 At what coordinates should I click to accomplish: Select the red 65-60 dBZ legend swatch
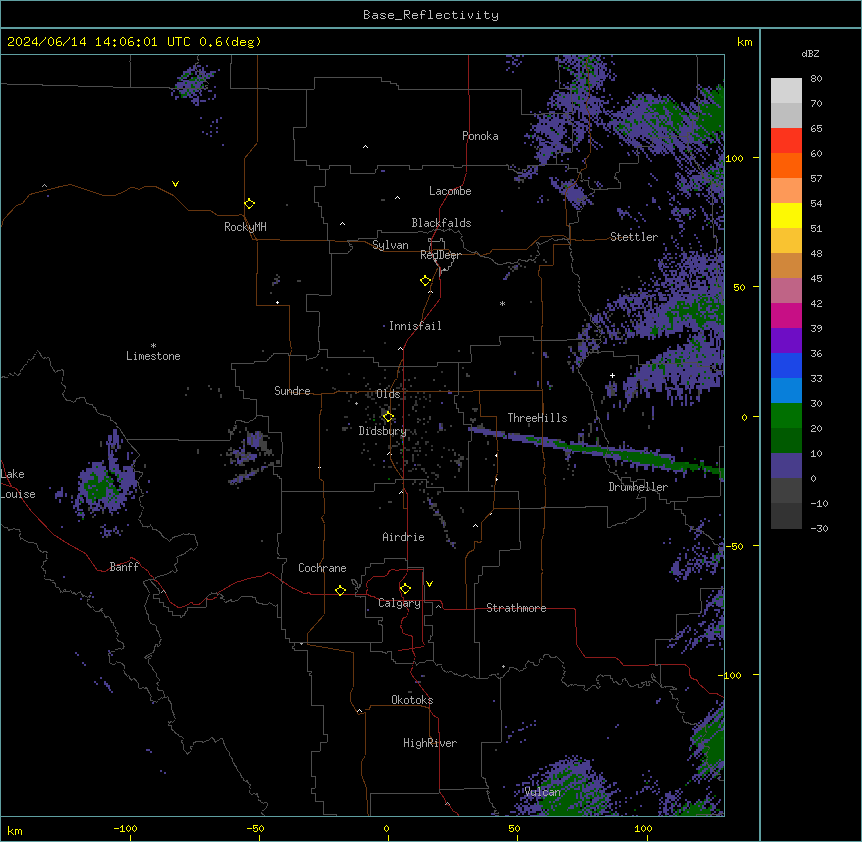pos(786,141)
